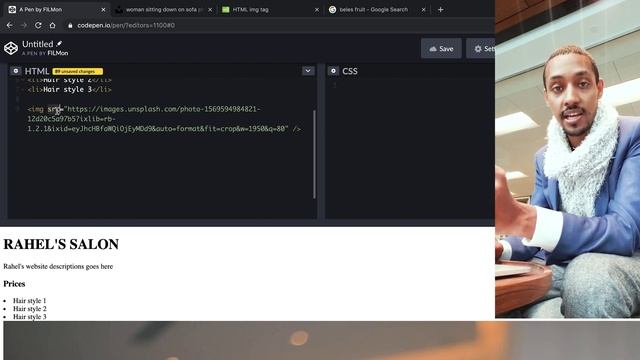This screenshot has width=640, height=360.
Task: Open FiLMon author profile link
Action: click(58, 53)
